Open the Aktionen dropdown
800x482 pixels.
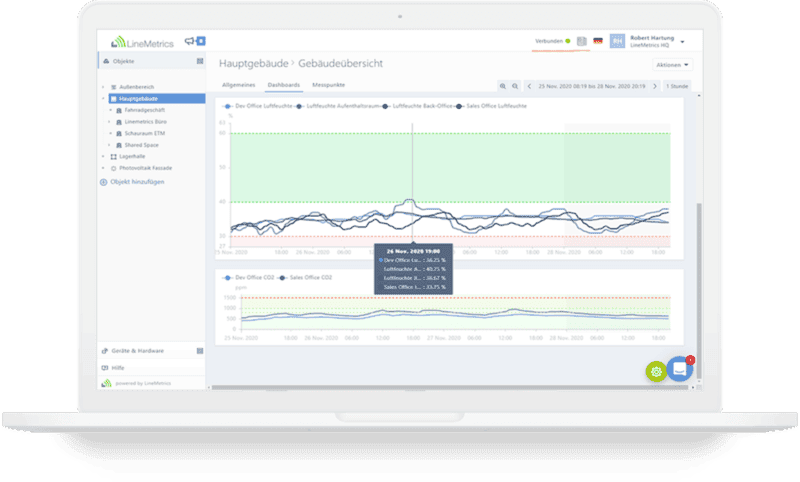[673, 64]
